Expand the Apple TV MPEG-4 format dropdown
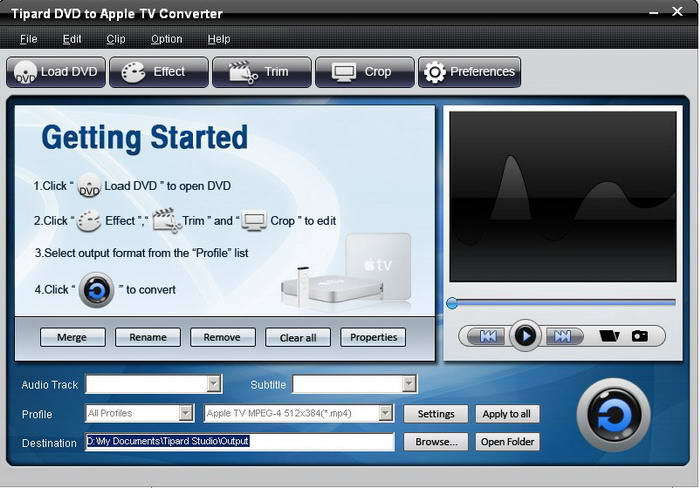The image size is (700, 488). tap(385, 413)
